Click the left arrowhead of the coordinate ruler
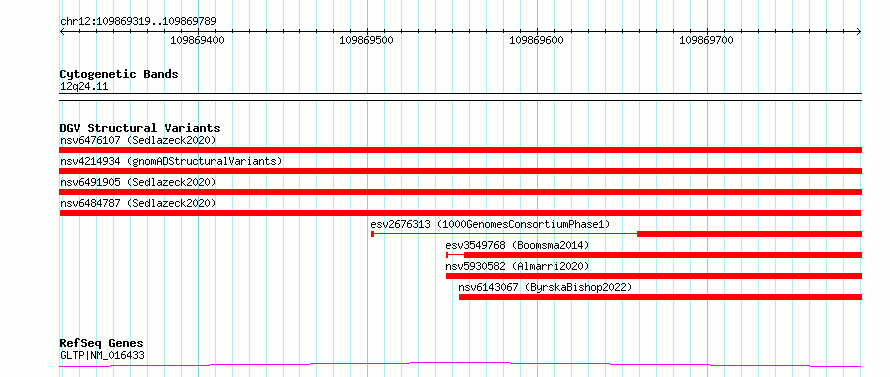The width and height of the screenshot is (890, 377). coord(62,32)
